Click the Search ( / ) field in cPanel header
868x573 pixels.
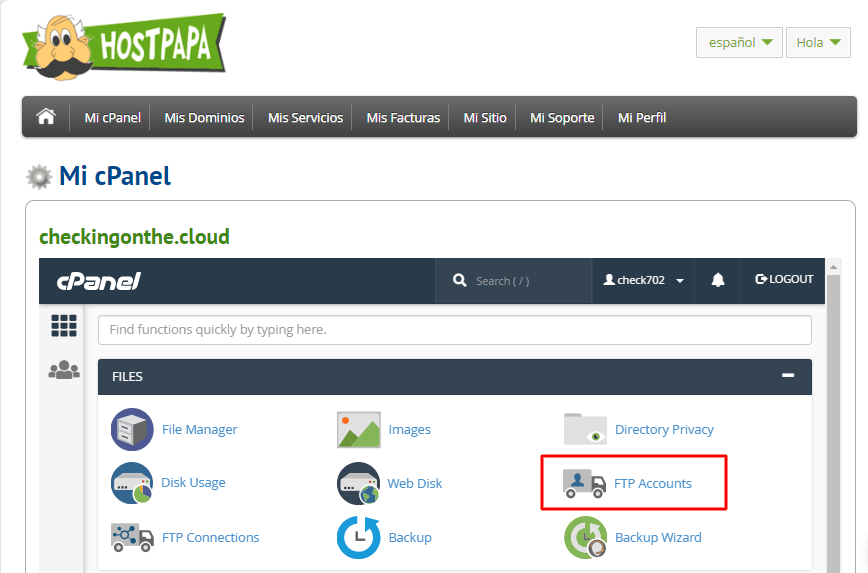[x=514, y=281]
